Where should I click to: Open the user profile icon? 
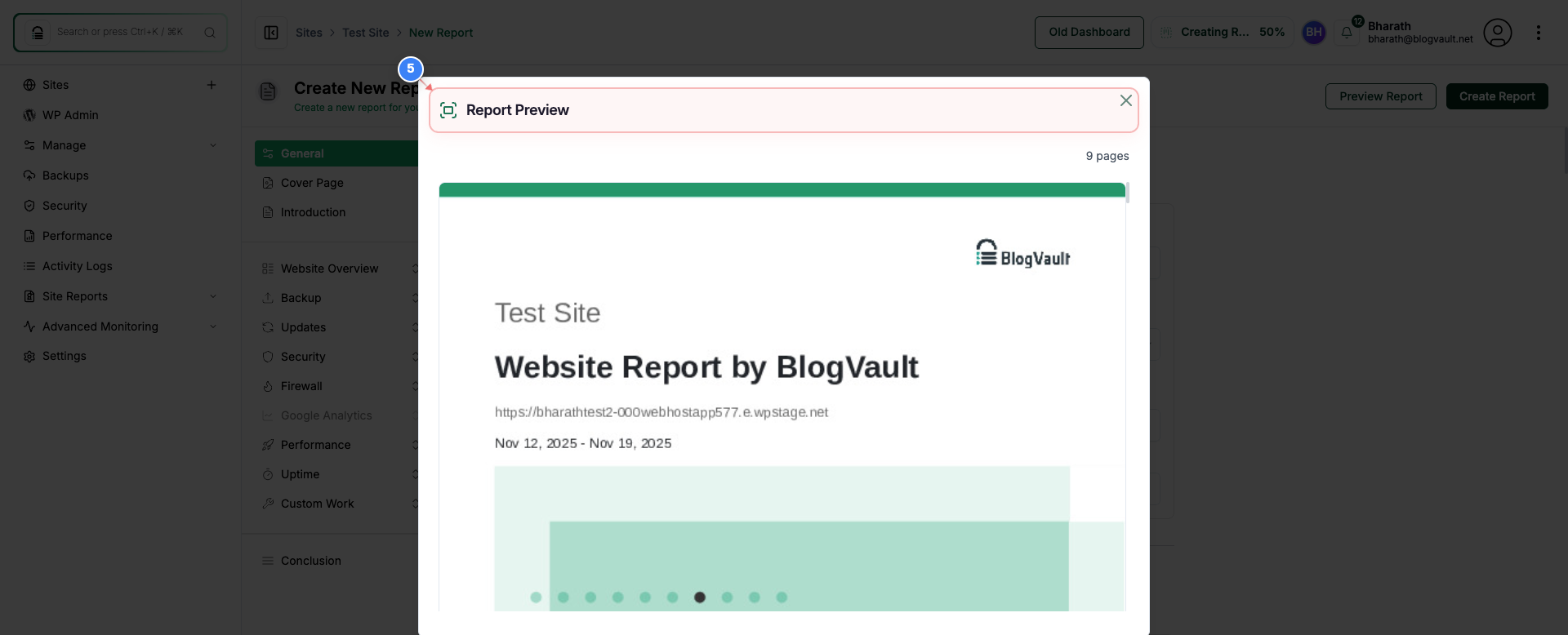coord(1498,33)
